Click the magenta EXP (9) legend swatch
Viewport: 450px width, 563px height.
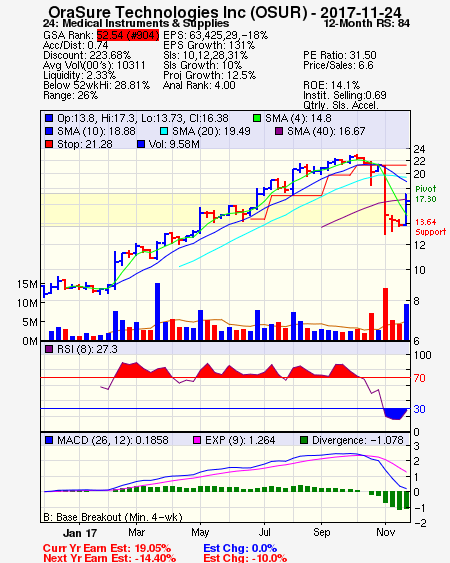pyautogui.click(x=197, y=440)
